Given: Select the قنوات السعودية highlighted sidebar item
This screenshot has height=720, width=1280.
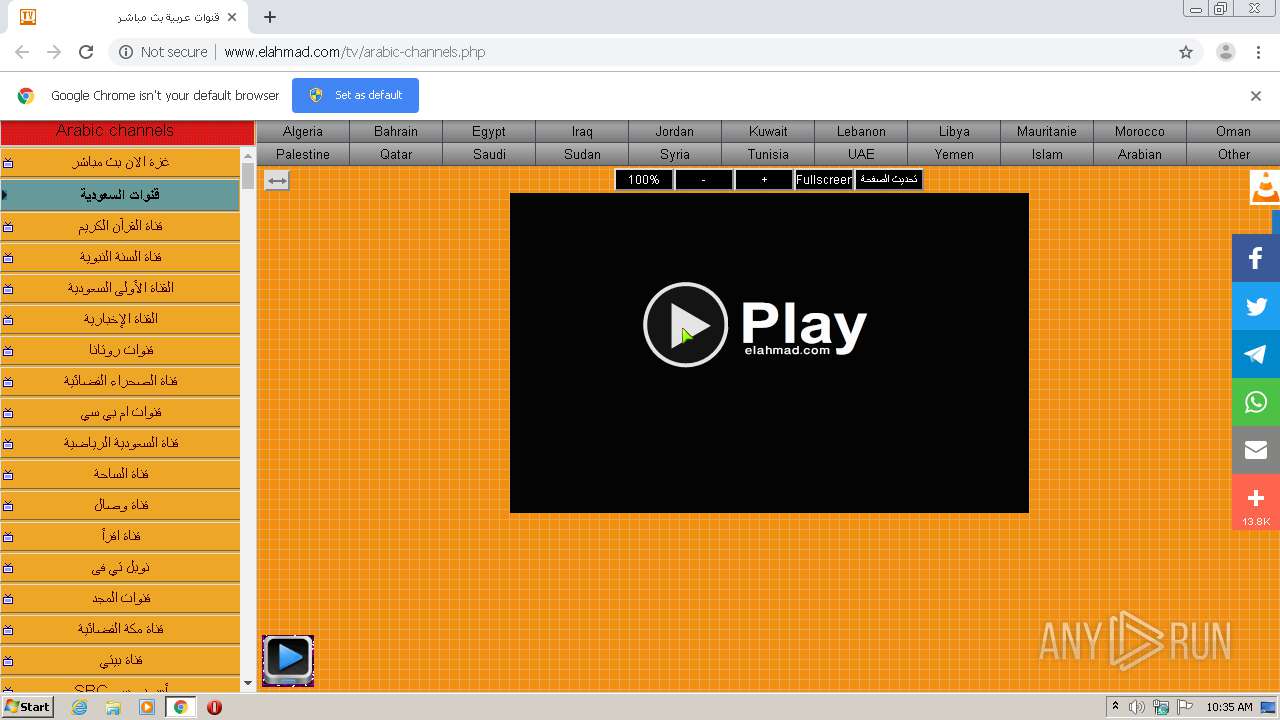Looking at the screenshot, I should [120, 194].
